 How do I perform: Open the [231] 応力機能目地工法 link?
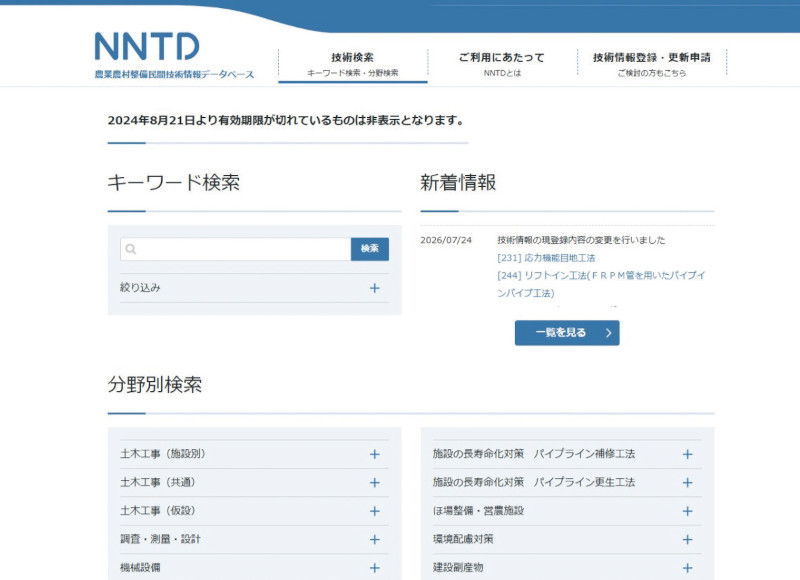pyautogui.click(x=546, y=258)
